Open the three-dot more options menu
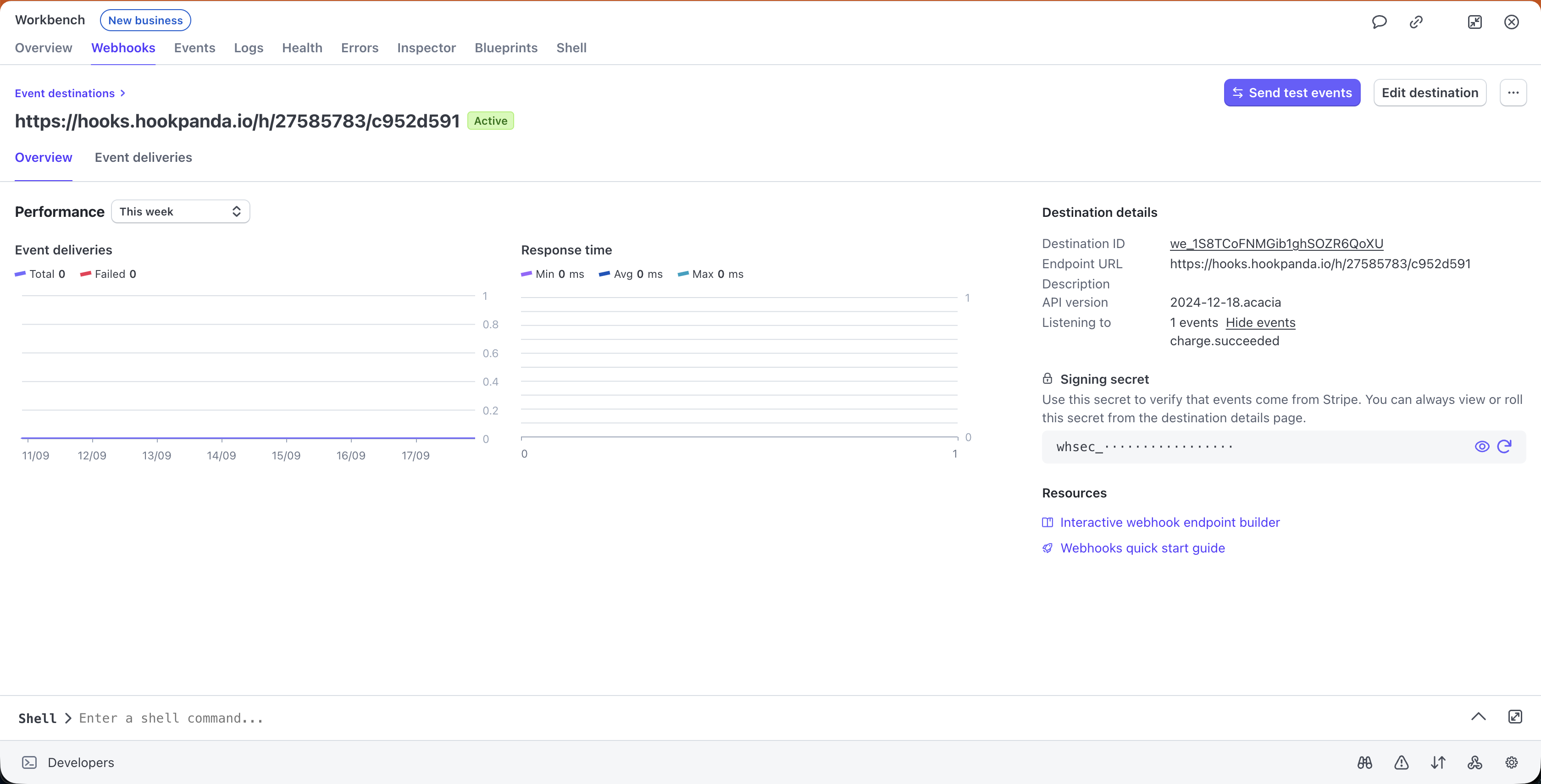The height and width of the screenshot is (784, 1541). click(x=1513, y=93)
